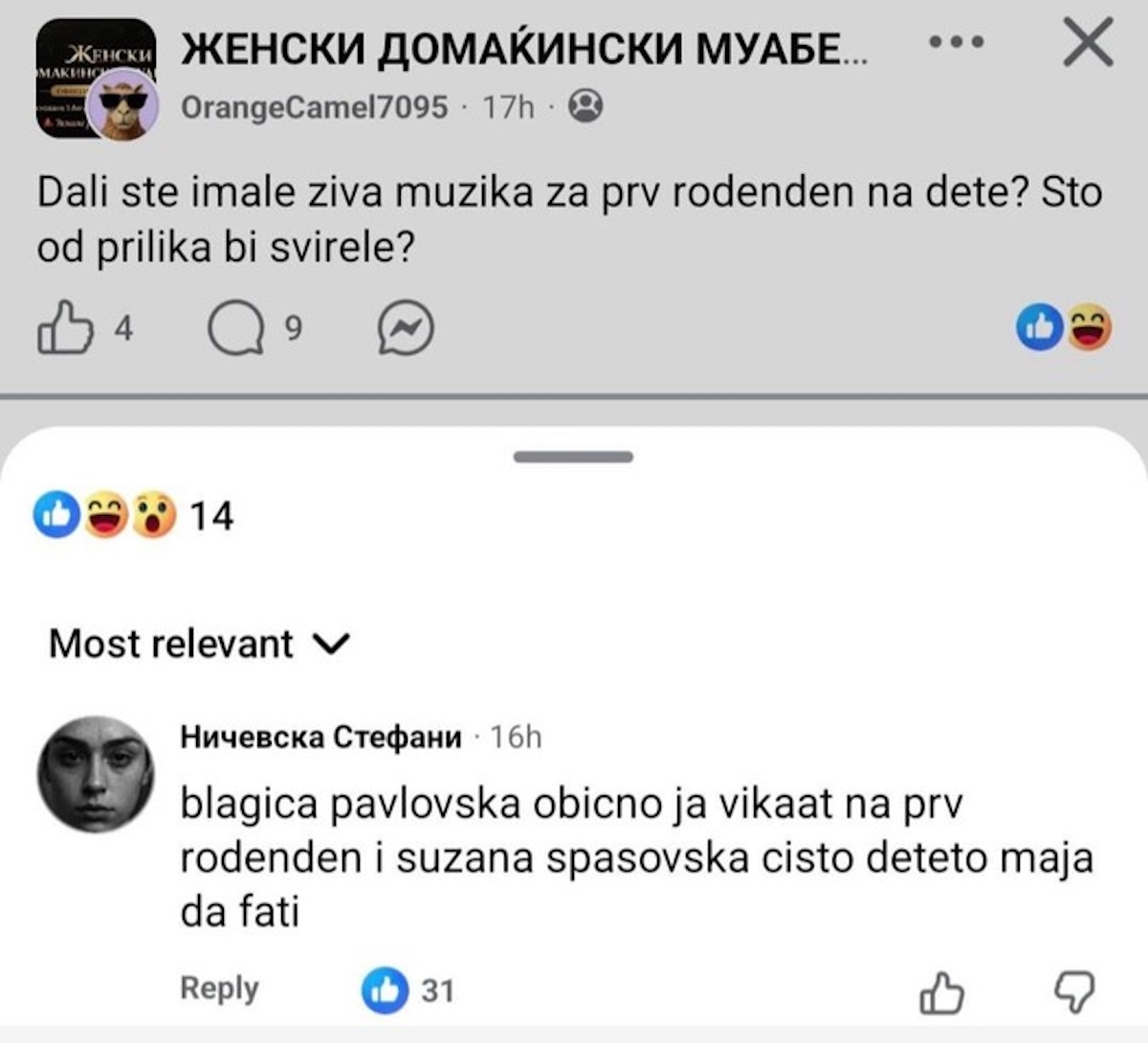
Task: Upvote the comment with thumbs-up outline
Action: pos(941,992)
